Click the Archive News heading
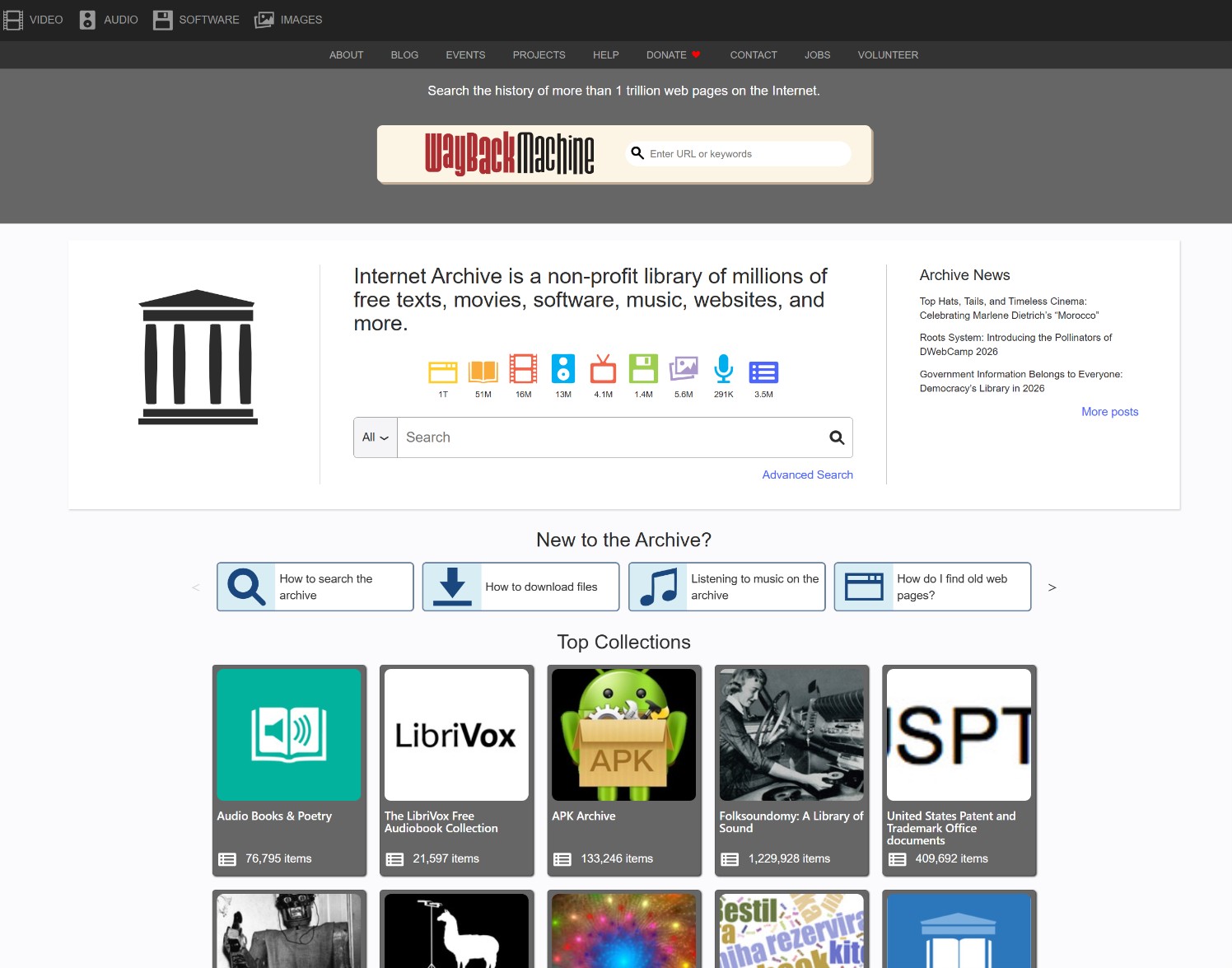 (x=964, y=275)
